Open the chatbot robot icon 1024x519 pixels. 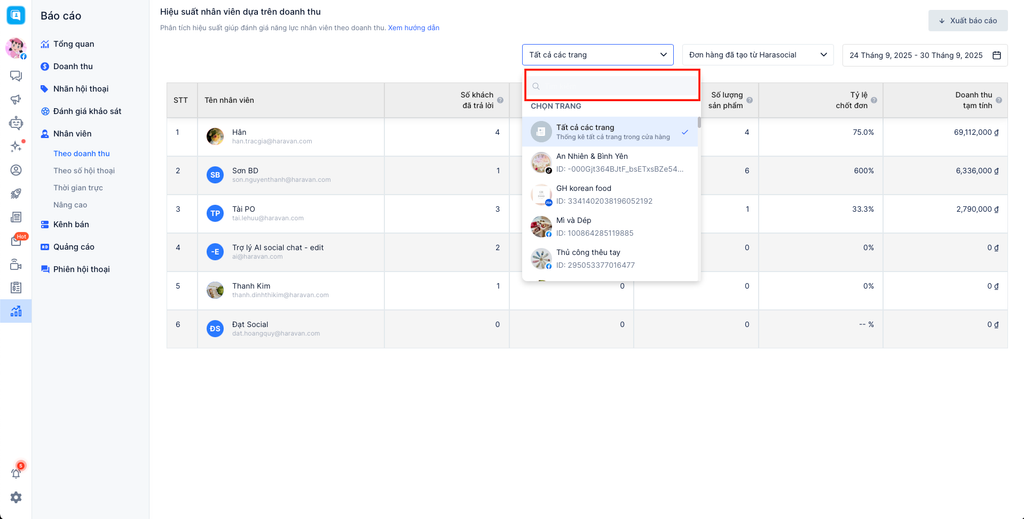click(x=16, y=123)
